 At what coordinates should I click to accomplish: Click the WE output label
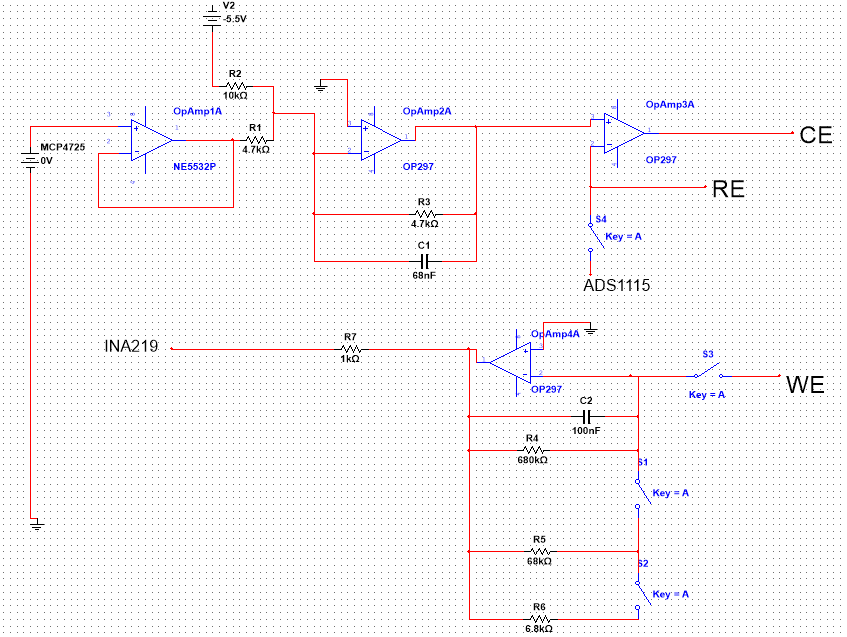(x=805, y=384)
